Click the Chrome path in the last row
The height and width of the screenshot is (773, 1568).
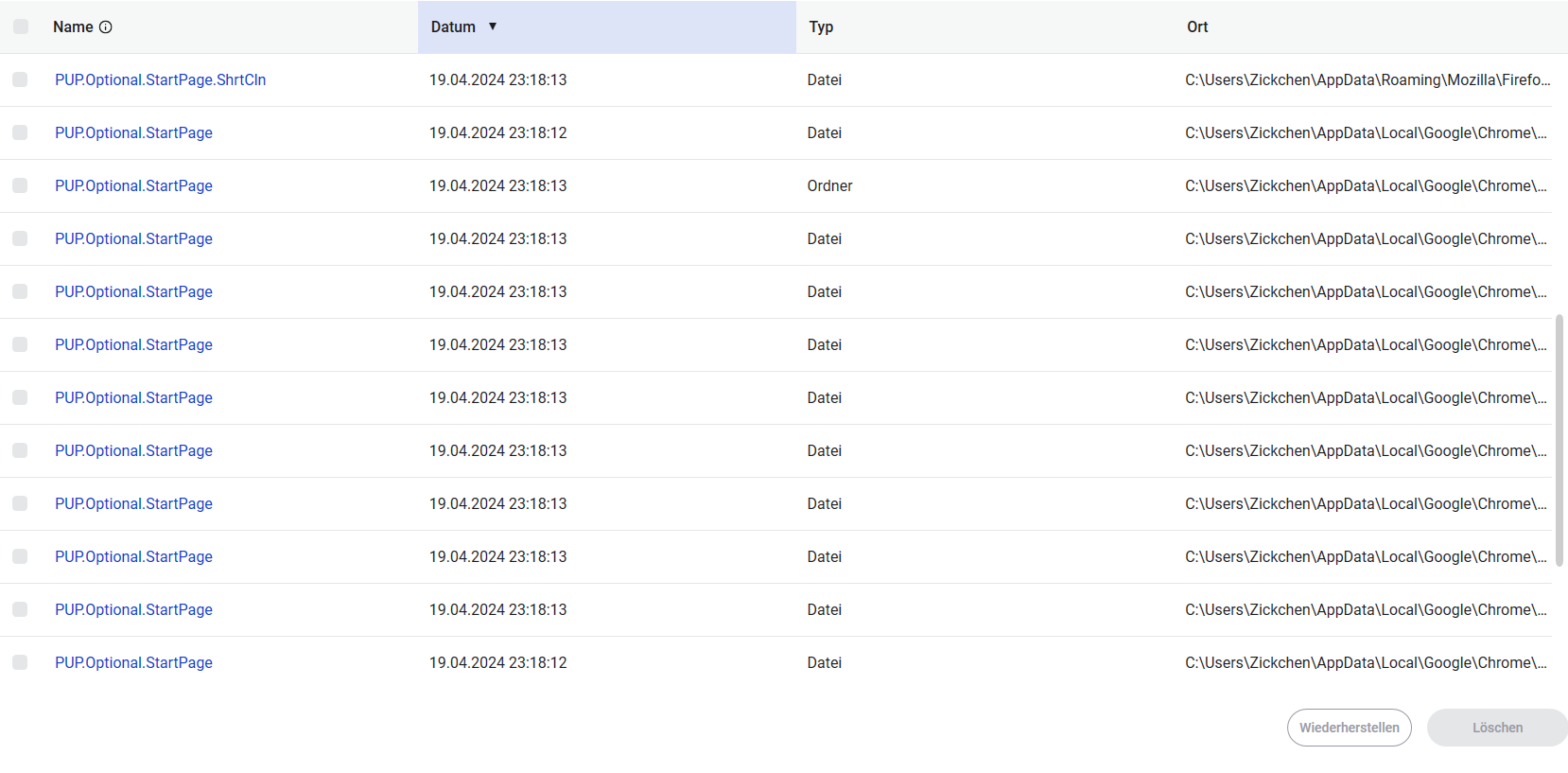[1365, 662]
